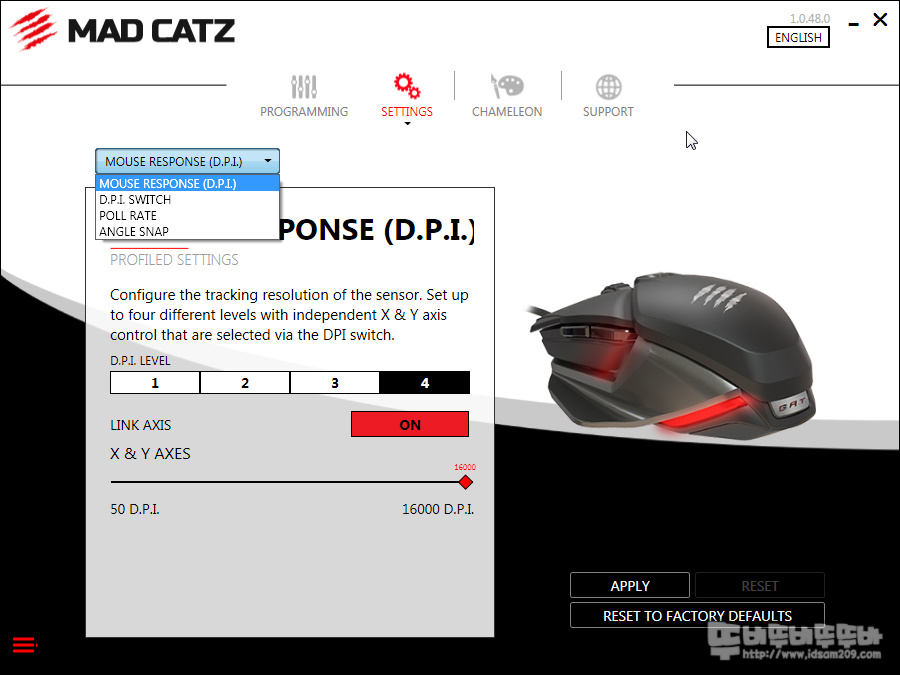Screen dimensions: 900x675
Task: Collapse the Mouse Response (D.P.I.) dropdown
Action: tap(188, 161)
